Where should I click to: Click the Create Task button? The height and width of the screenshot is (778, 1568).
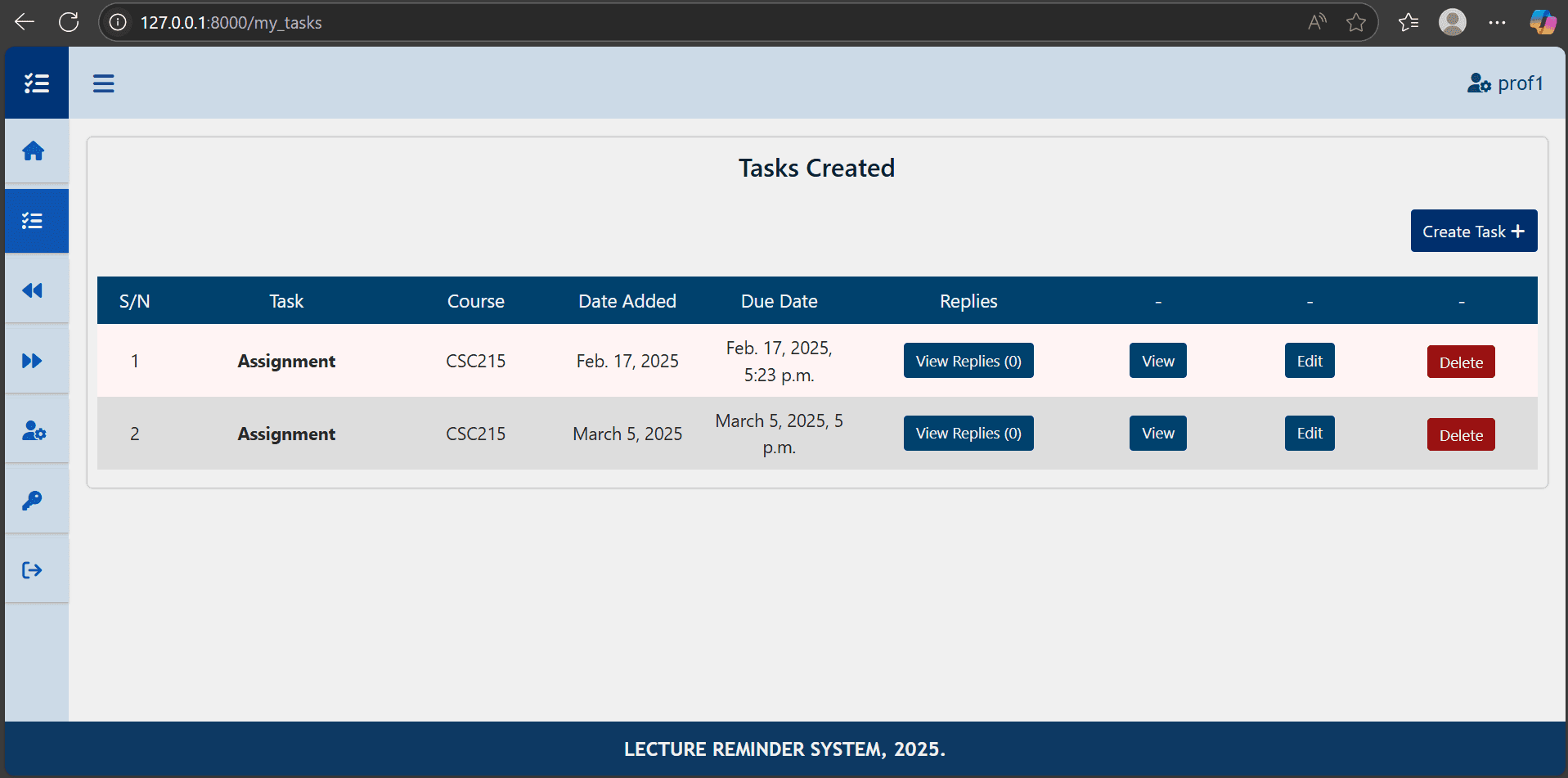[x=1473, y=232]
